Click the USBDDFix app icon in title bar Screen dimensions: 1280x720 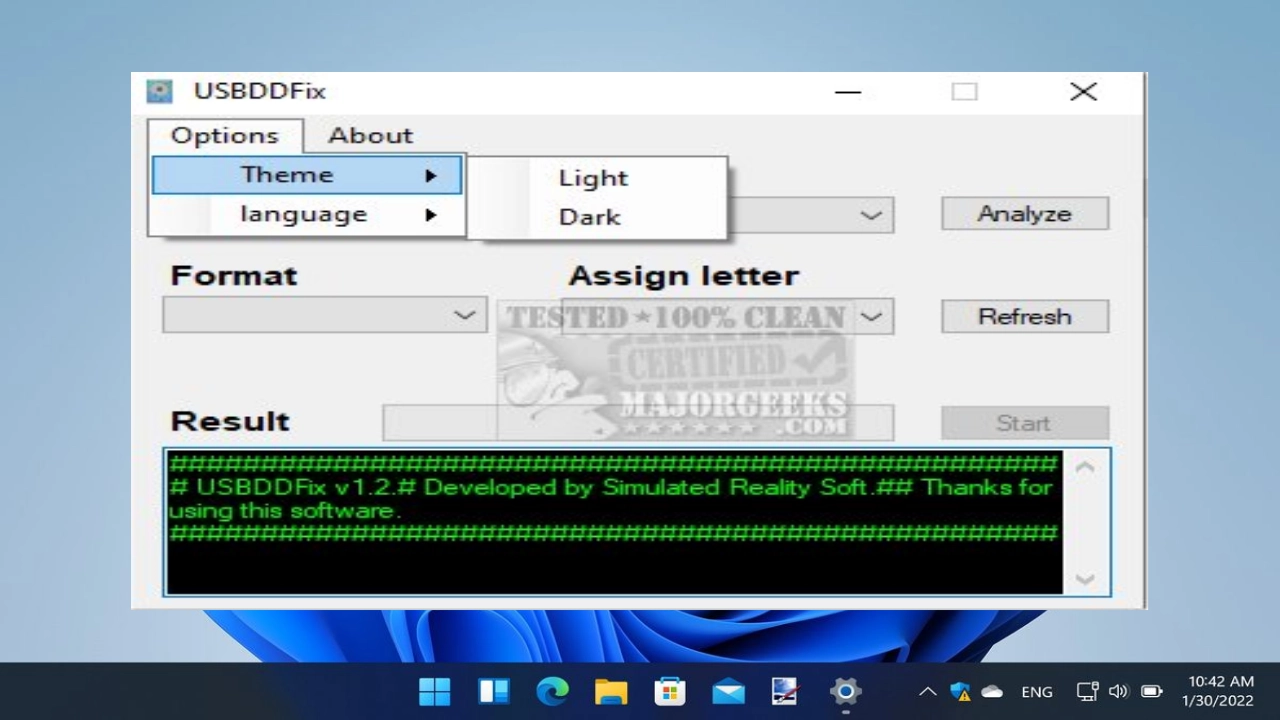pos(159,91)
